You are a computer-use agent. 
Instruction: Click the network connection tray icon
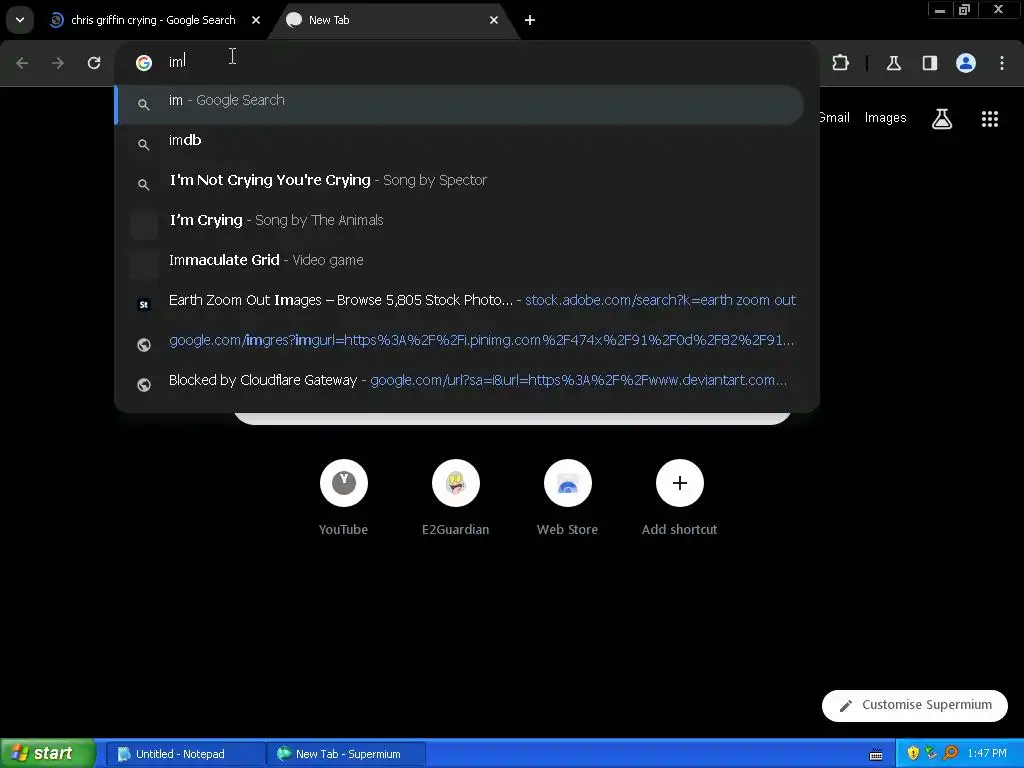[931, 754]
